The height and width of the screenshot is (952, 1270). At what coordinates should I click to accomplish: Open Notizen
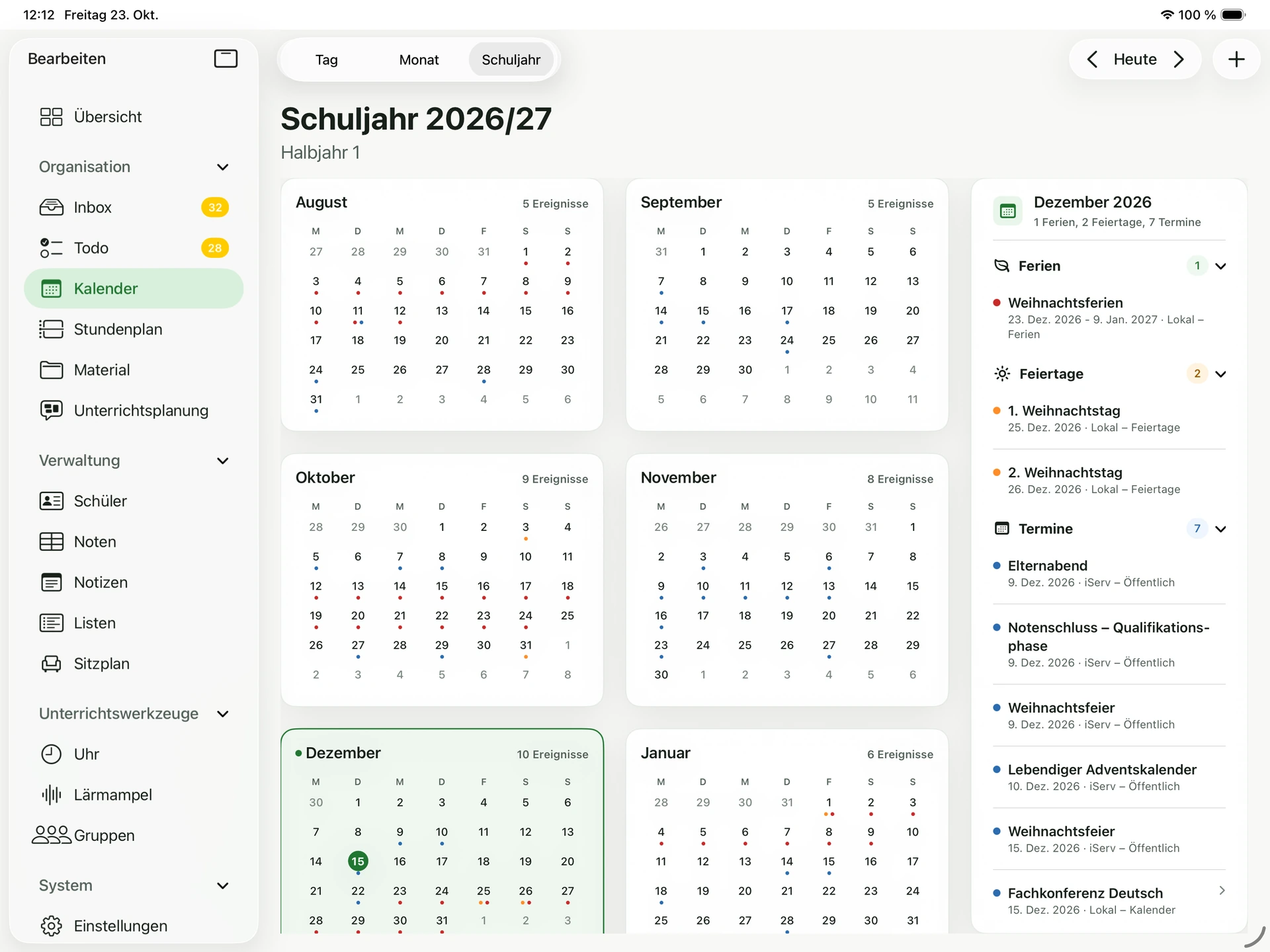(x=134, y=582)
